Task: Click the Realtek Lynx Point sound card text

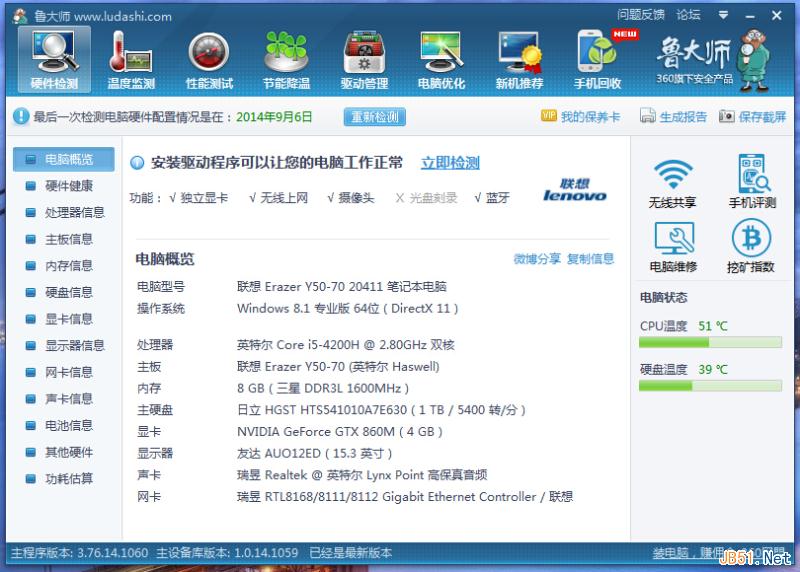Action: [362, 476]
